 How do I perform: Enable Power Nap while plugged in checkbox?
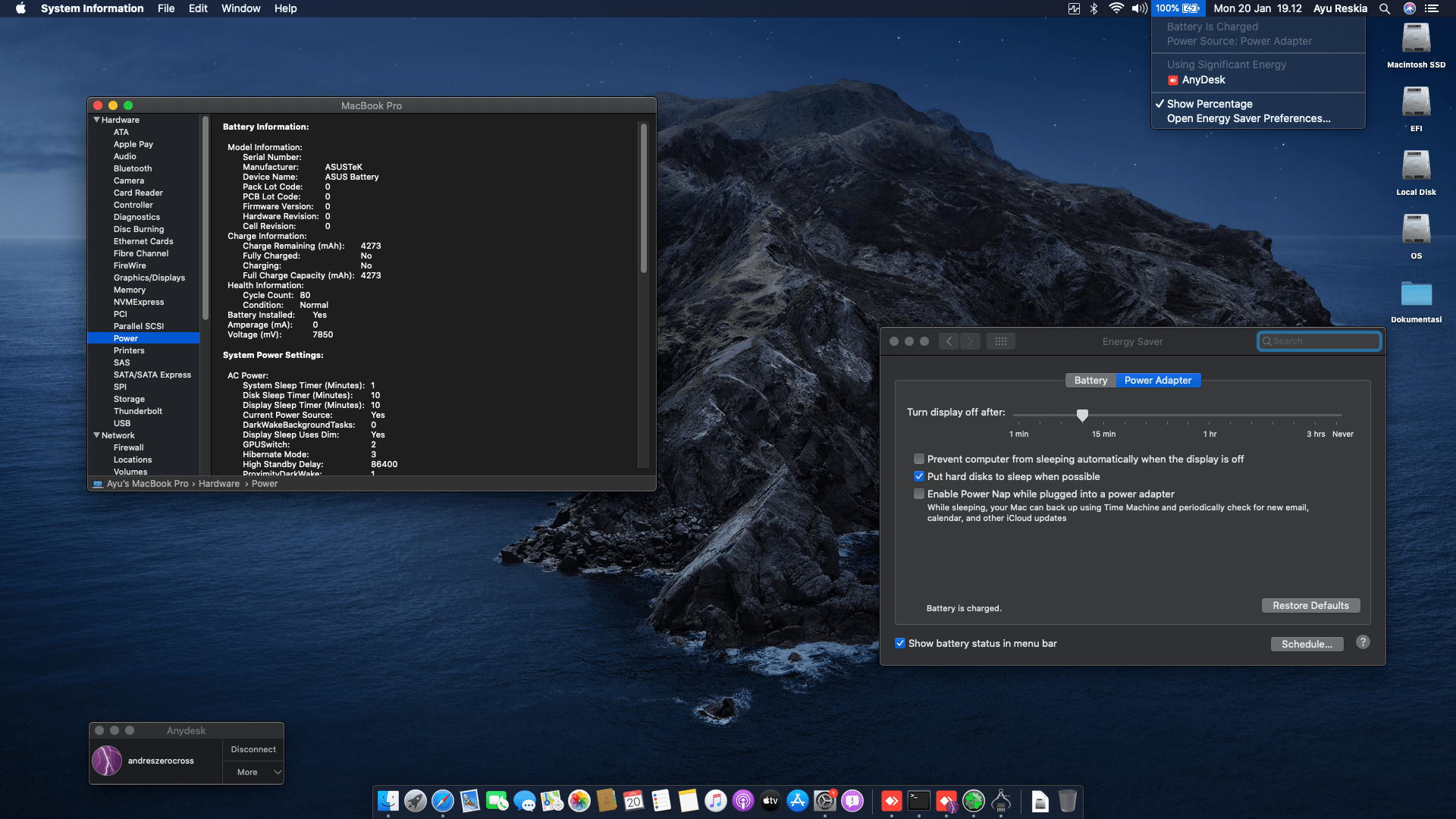(919, 494)
